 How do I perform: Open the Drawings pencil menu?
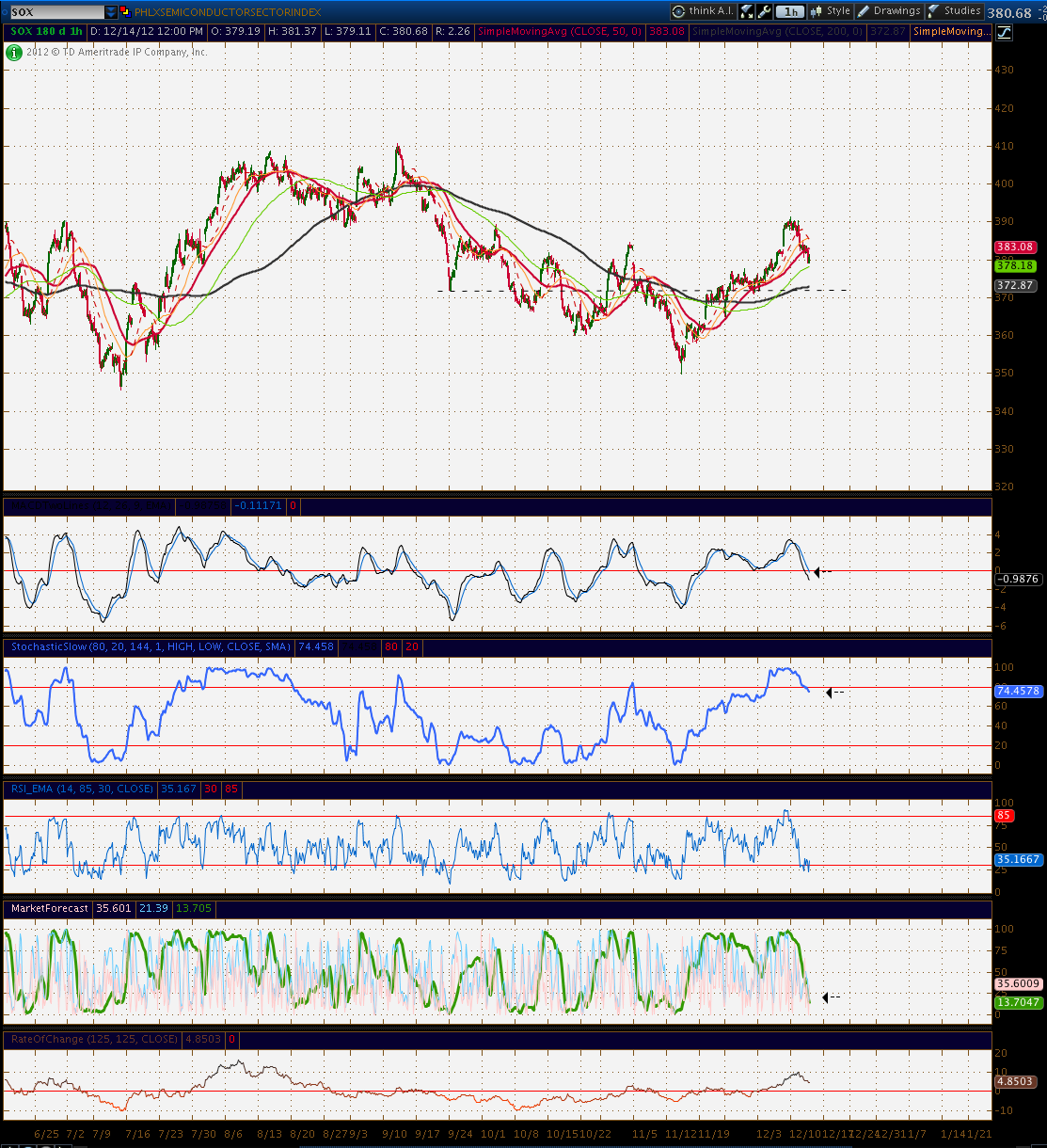(890, 11)
